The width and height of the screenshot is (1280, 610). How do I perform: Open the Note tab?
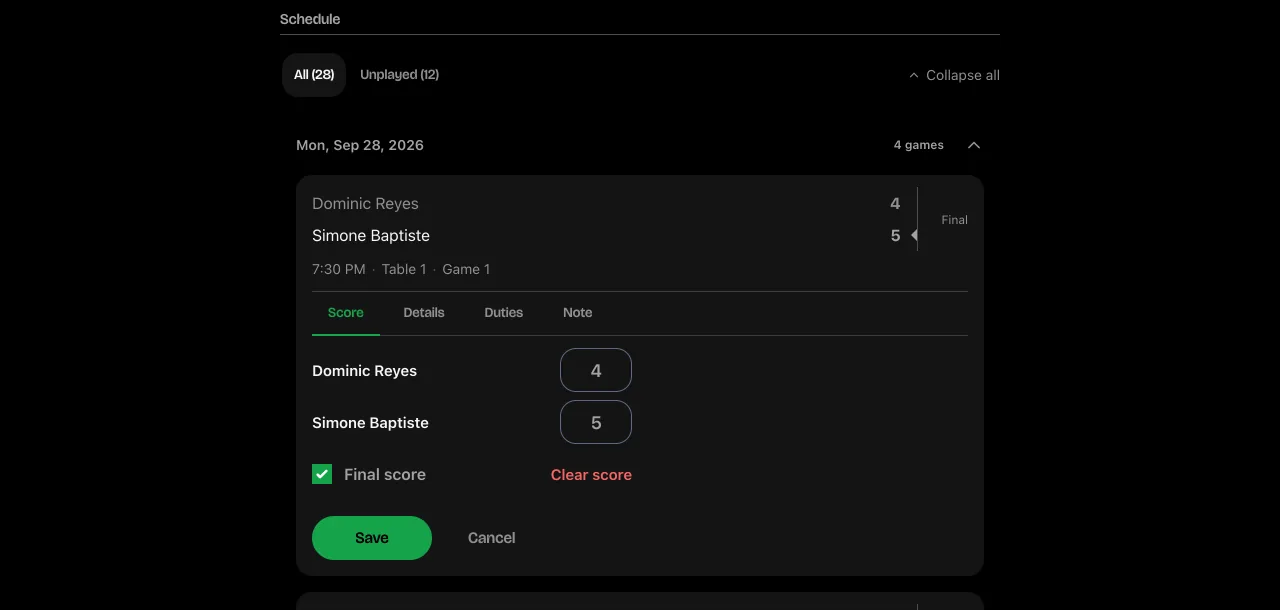(x=578, y=313)
